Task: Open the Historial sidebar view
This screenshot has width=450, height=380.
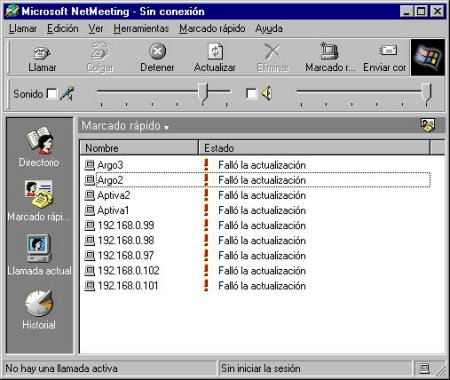Action: pyautogui.click(x=39, y=310)
